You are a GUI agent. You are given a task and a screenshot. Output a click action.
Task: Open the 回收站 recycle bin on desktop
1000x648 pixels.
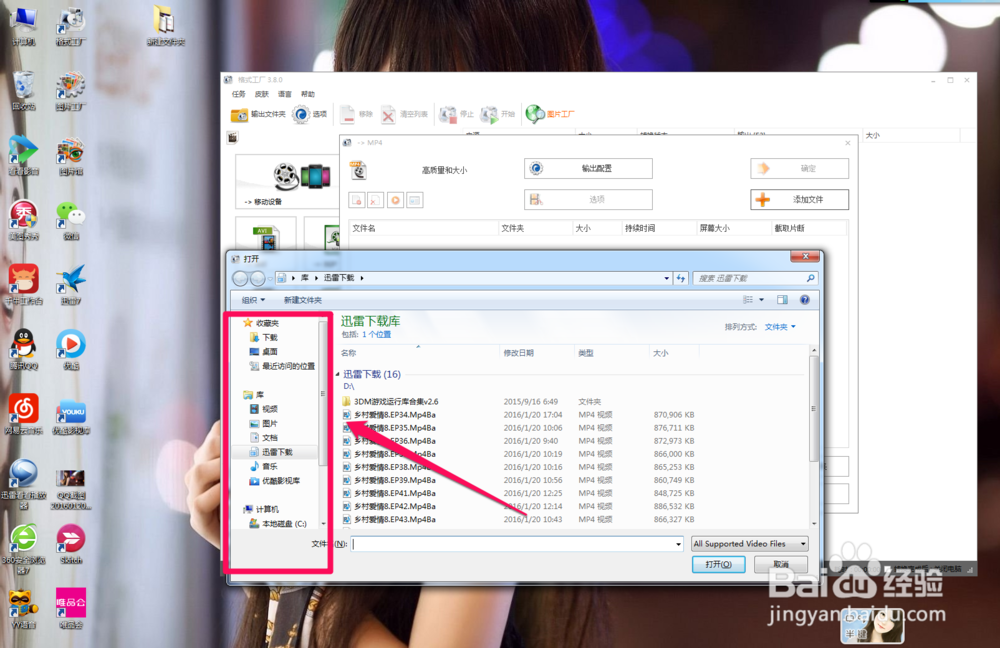coord(24,91)
